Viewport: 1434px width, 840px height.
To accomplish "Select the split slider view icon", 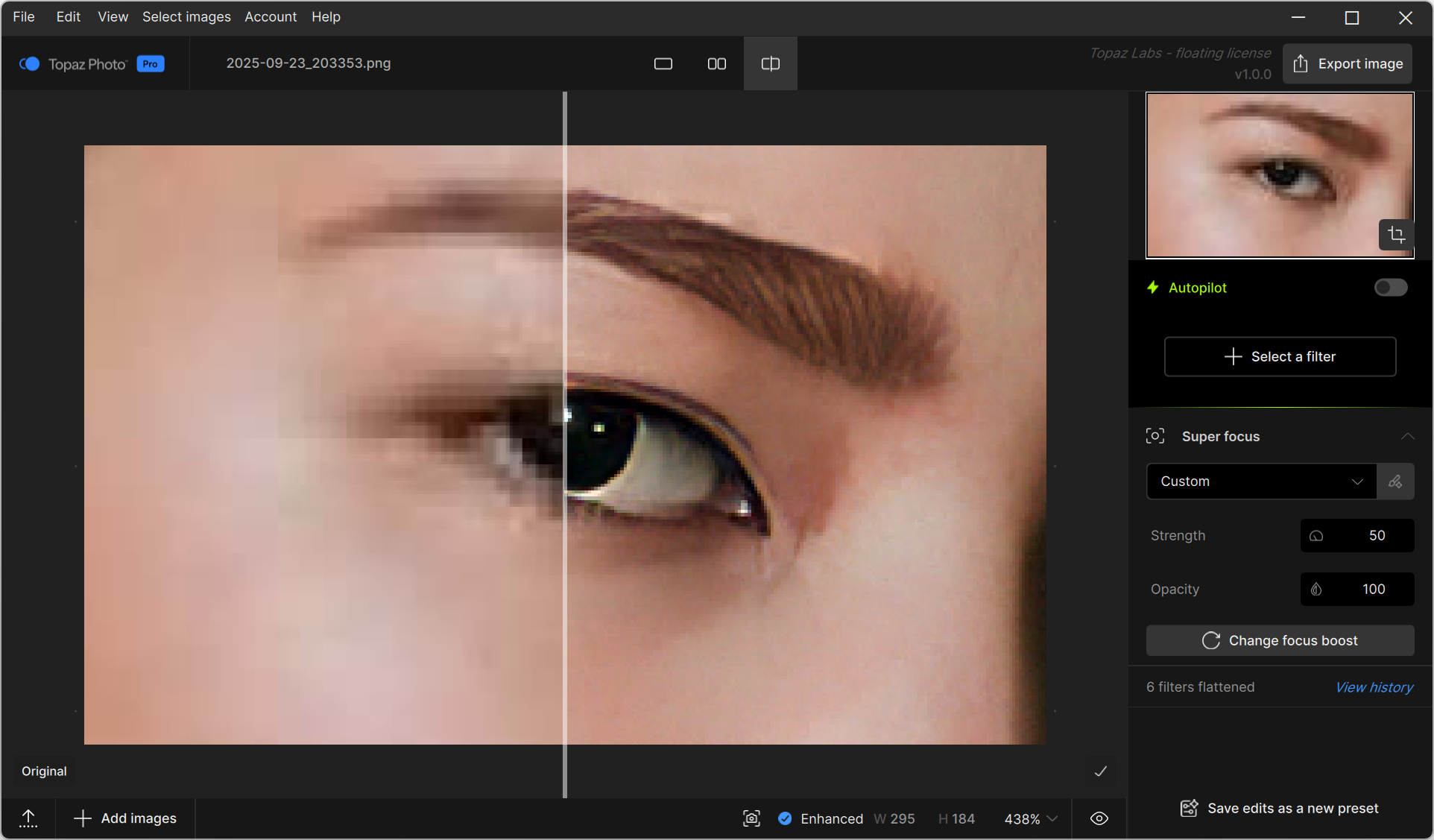I will pos(770,64).
